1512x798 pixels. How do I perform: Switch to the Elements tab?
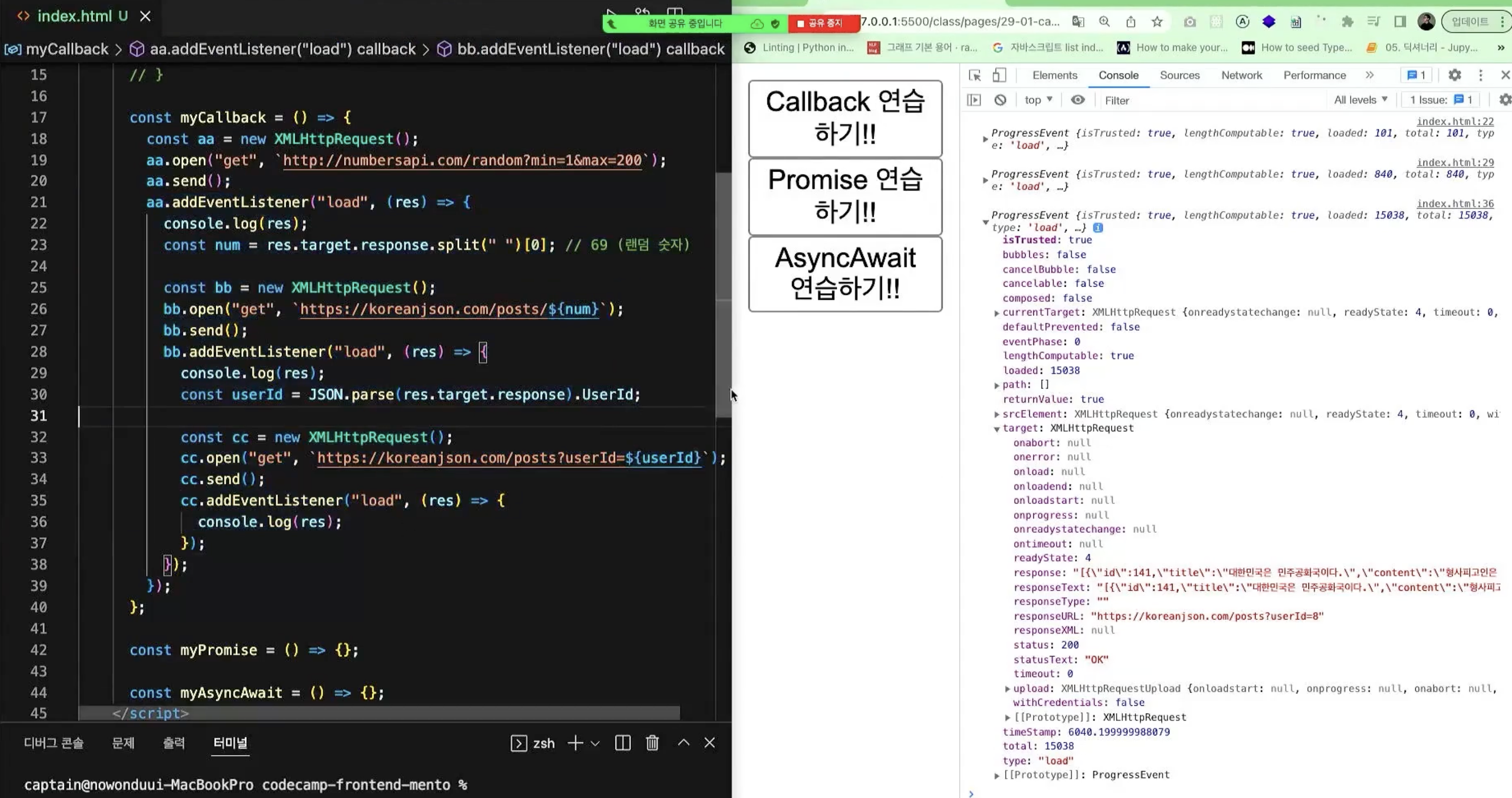[1055, 75]
